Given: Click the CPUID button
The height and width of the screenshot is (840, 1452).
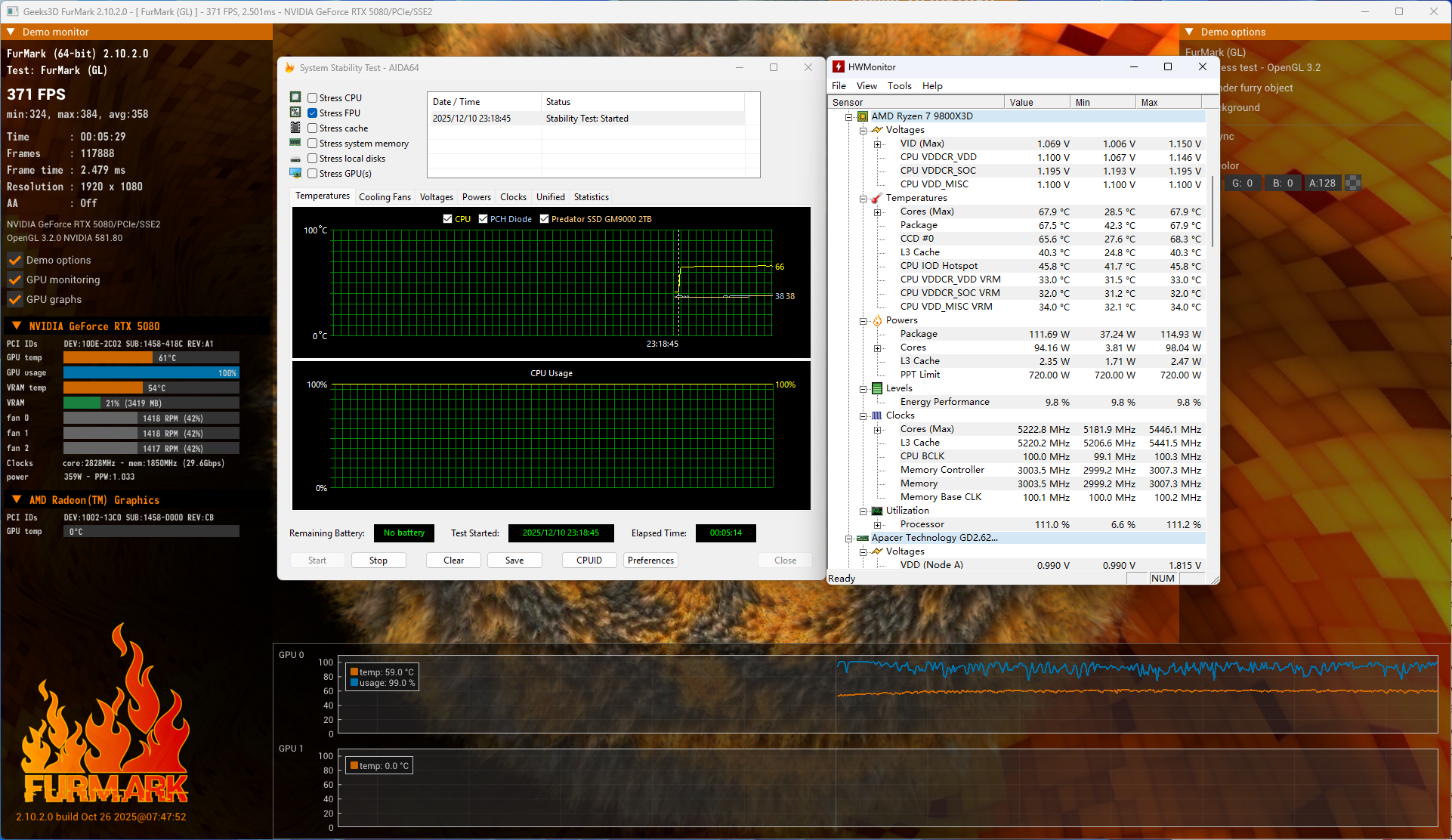Looking at the screenshot, I should [x=589, y=561].
